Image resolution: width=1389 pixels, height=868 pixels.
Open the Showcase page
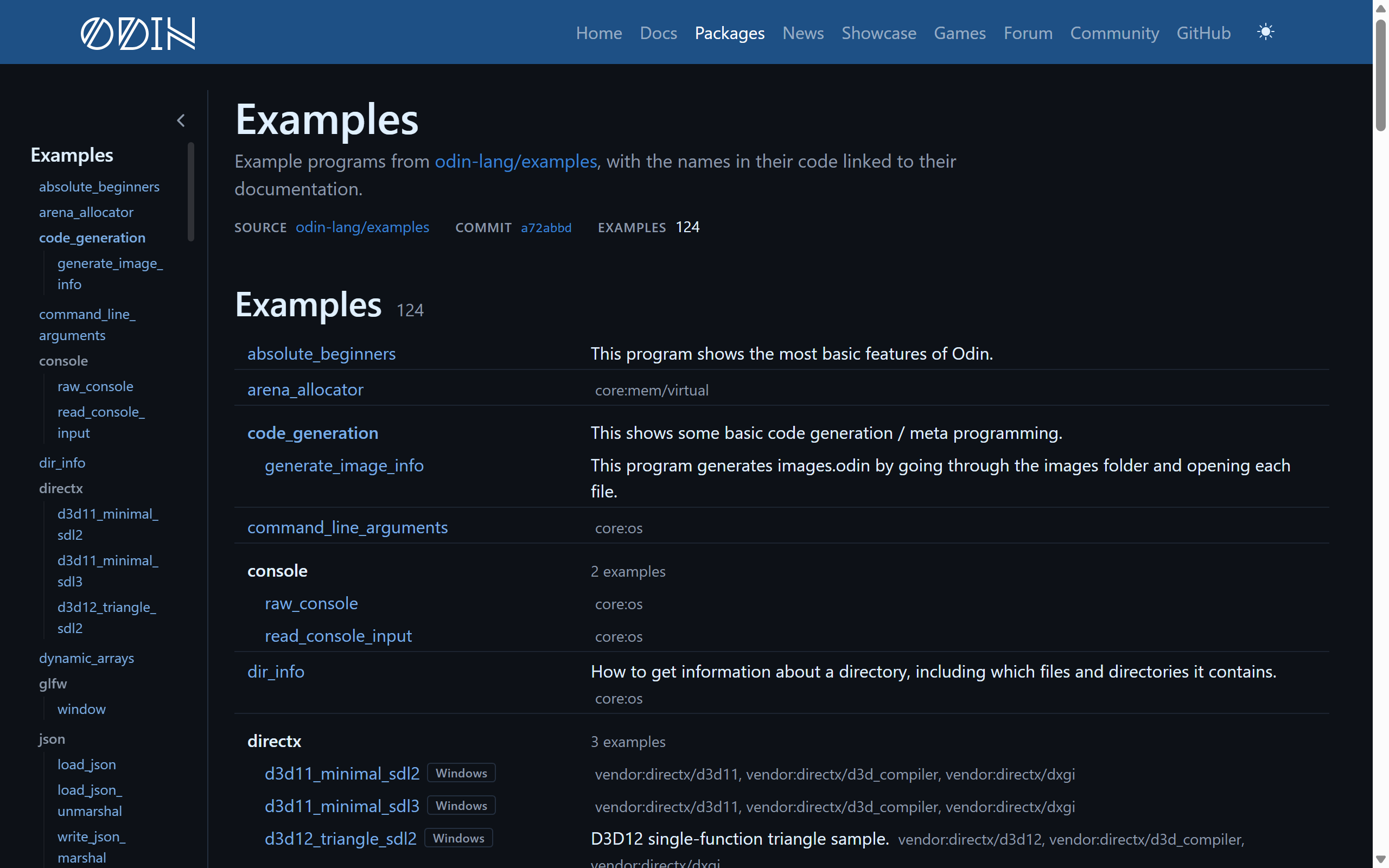(879, 33)
